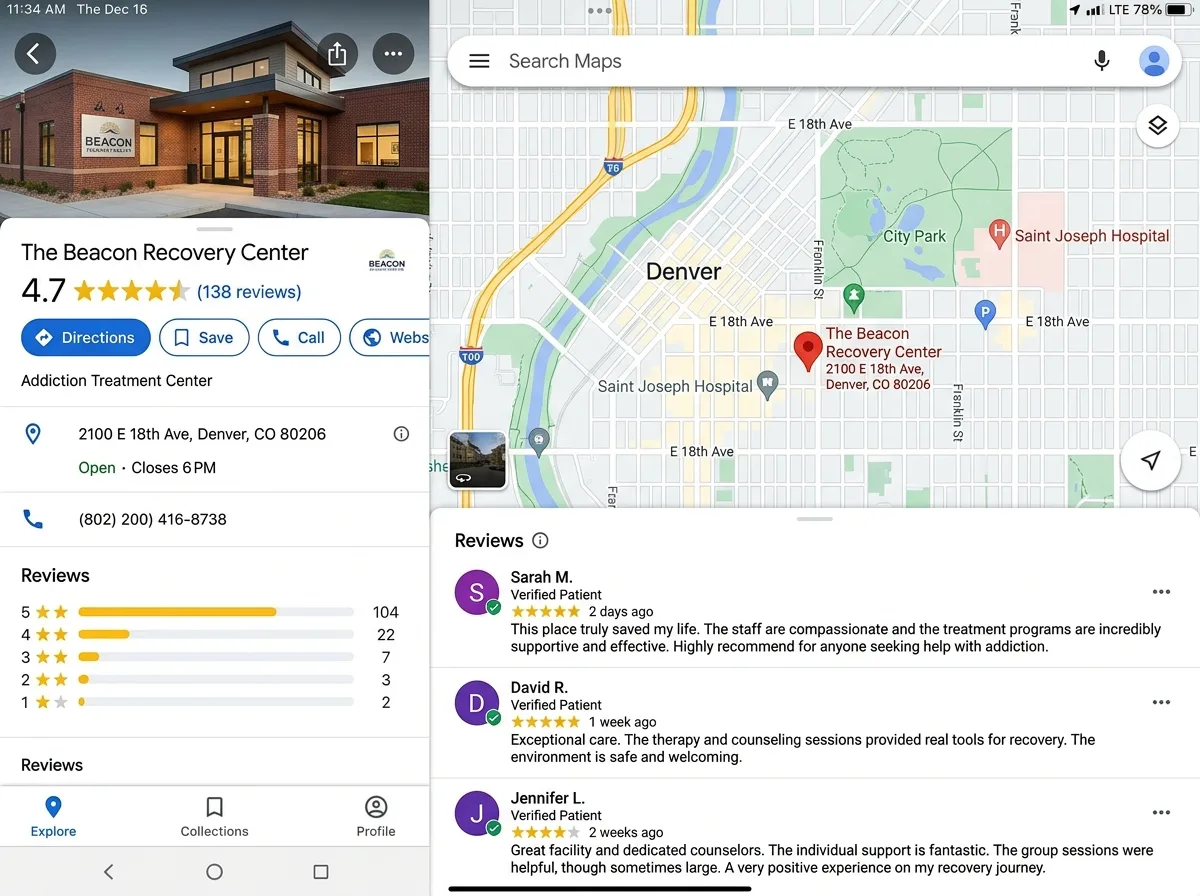Open the map layers button
Viewport: 1200px width, 896px height.
click(x=1158, y=126)
